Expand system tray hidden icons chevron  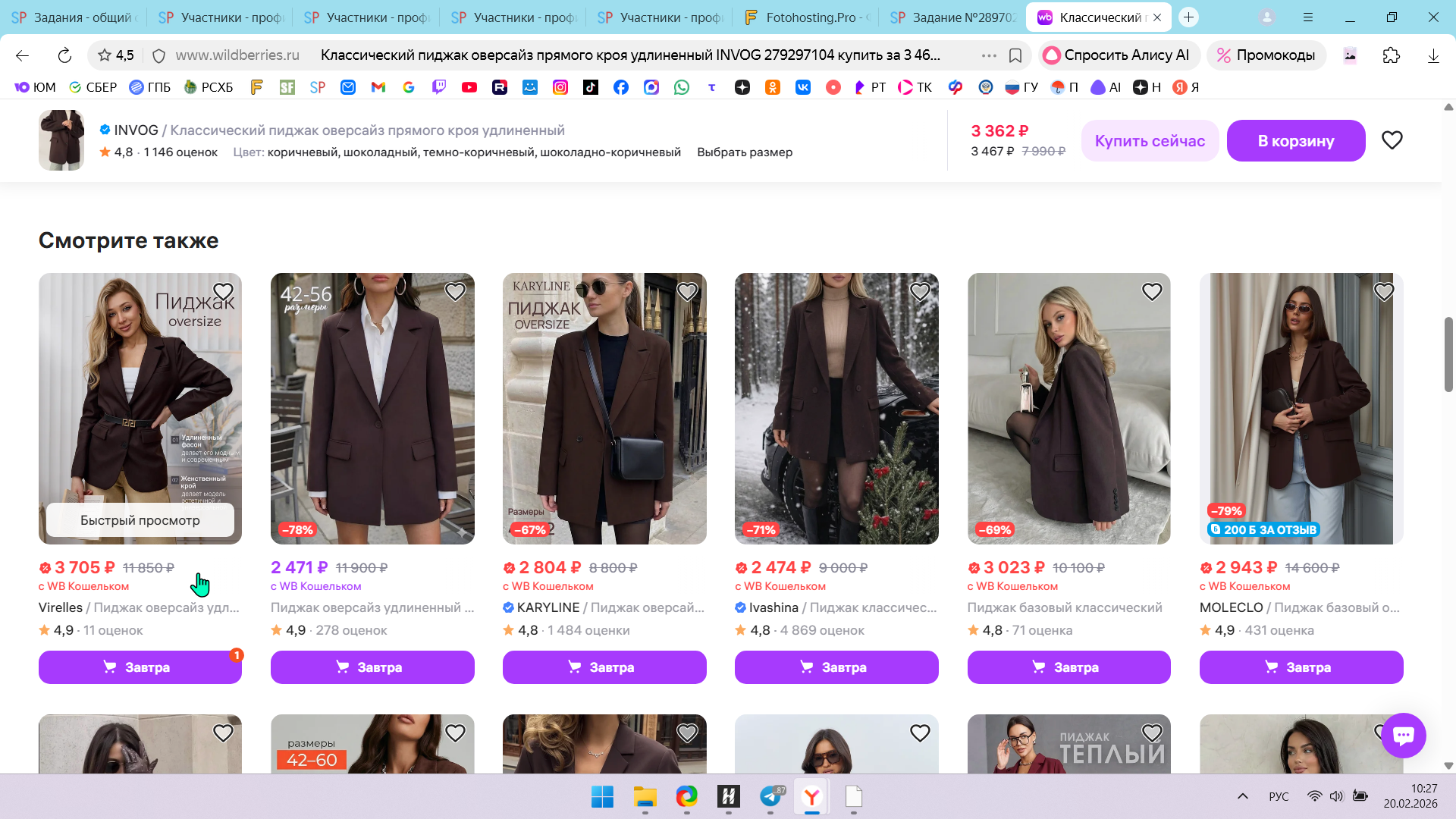[1242, 796]
